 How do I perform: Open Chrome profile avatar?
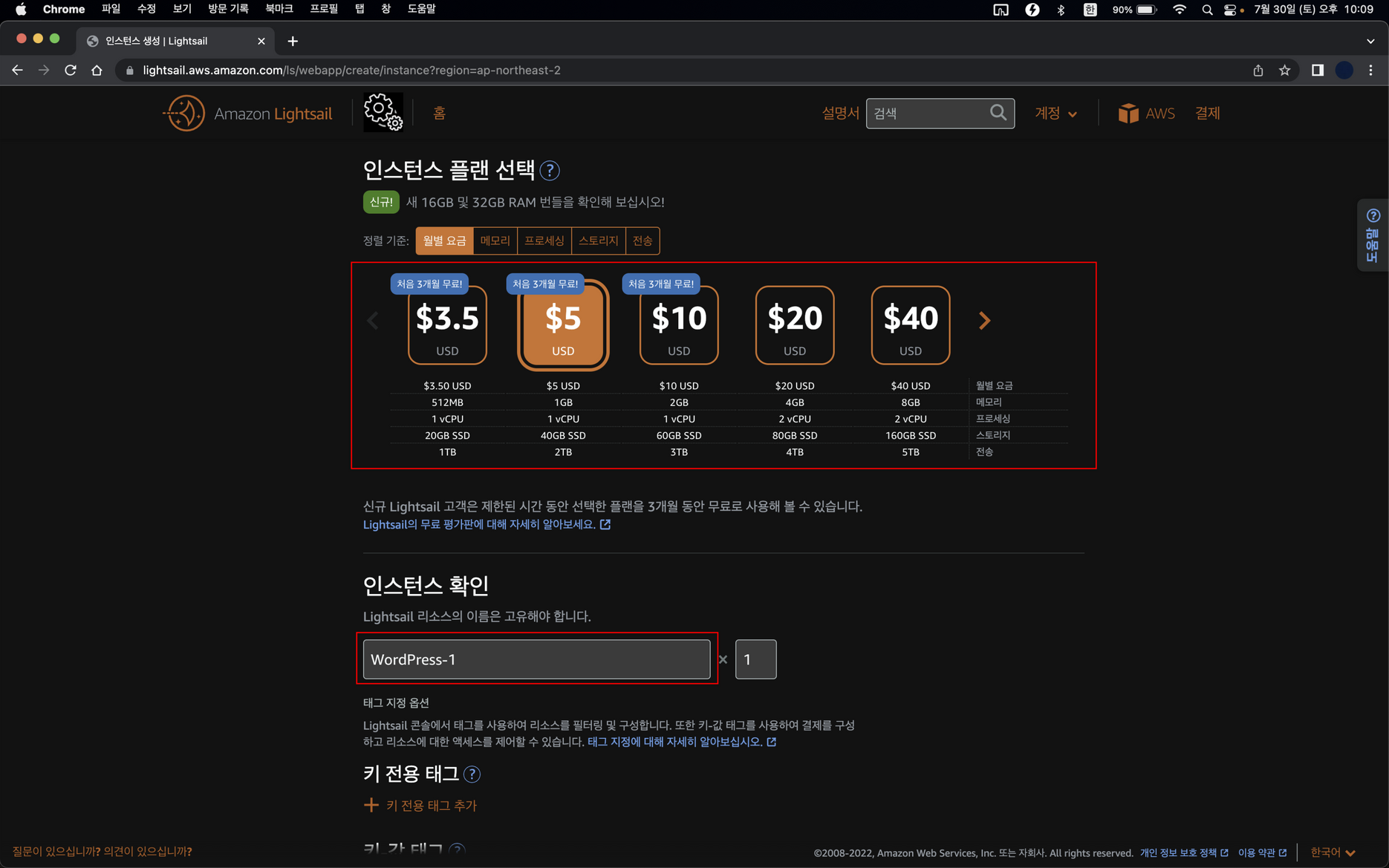[x=1344, y=71]
